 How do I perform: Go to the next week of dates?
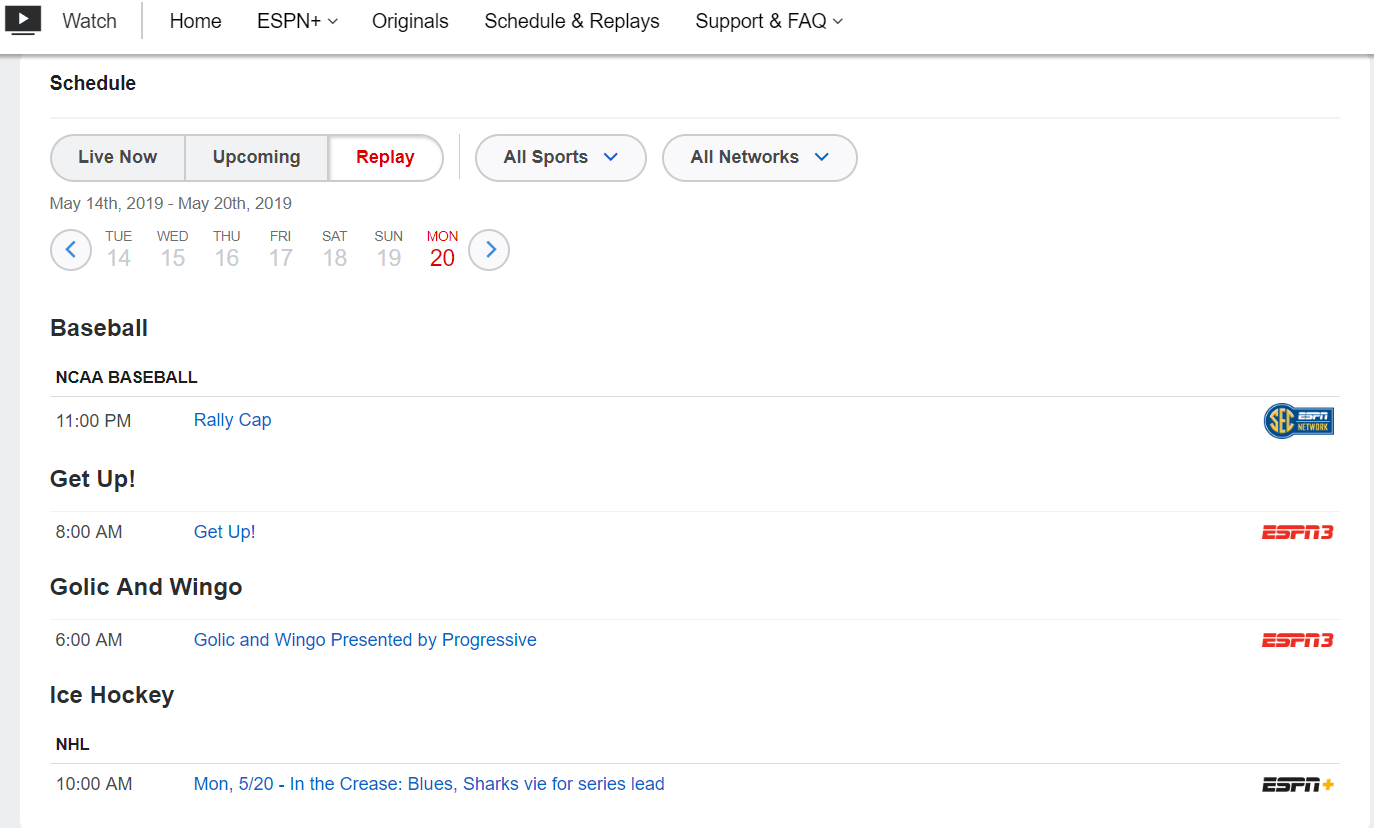click(x=489, y=250)
